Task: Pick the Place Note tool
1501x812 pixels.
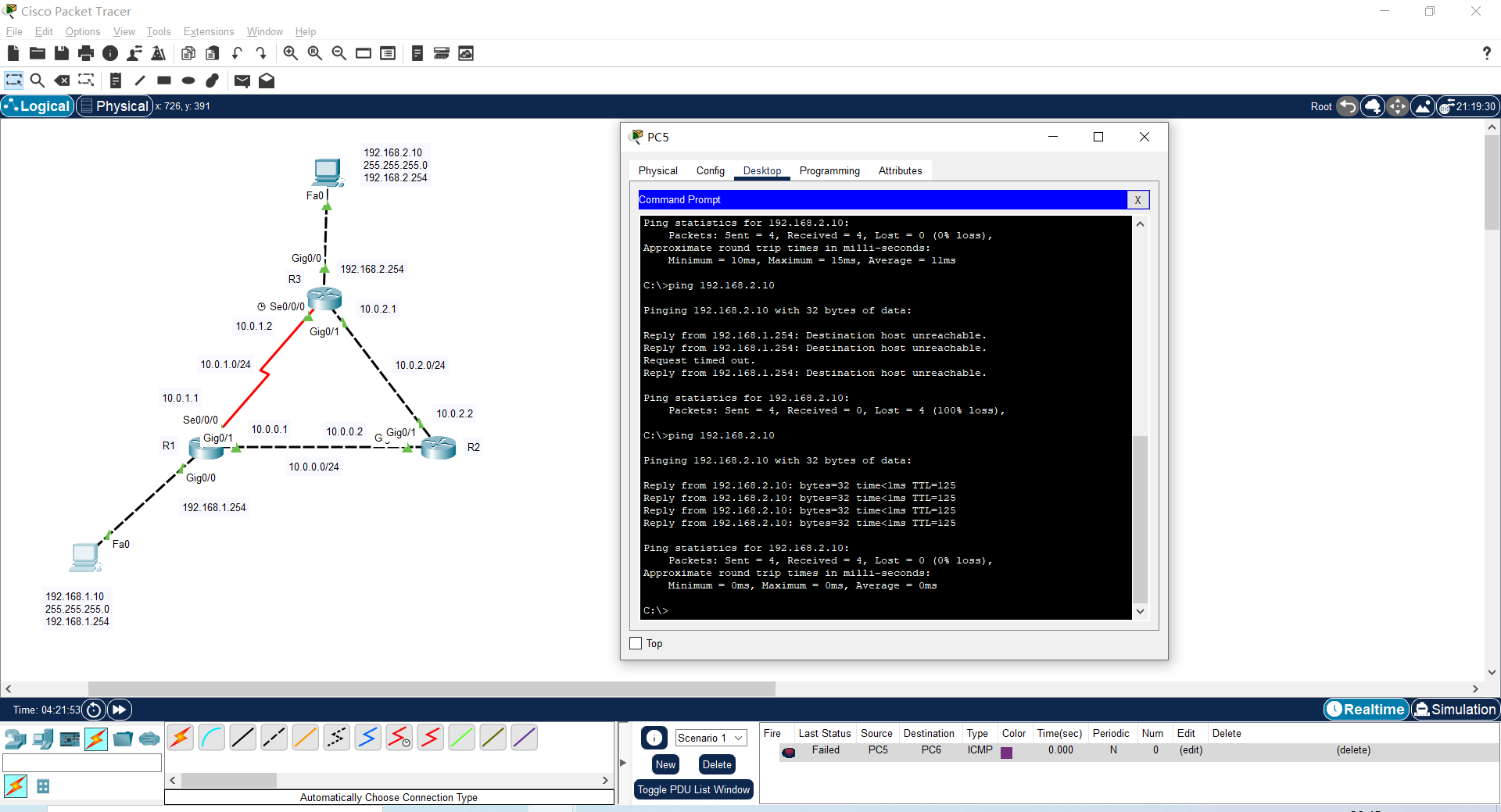Action: coord(116,80)
